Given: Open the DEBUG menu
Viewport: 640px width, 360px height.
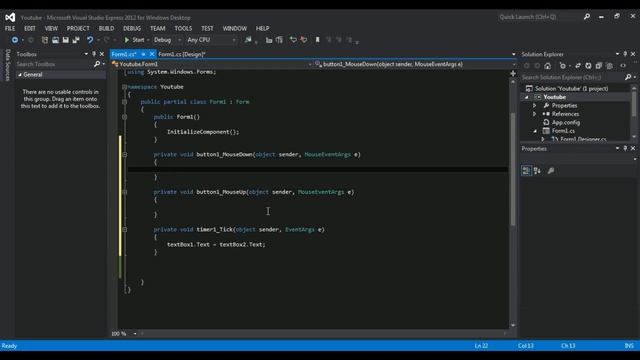Looking at the screenshot, I should [132, 29].
